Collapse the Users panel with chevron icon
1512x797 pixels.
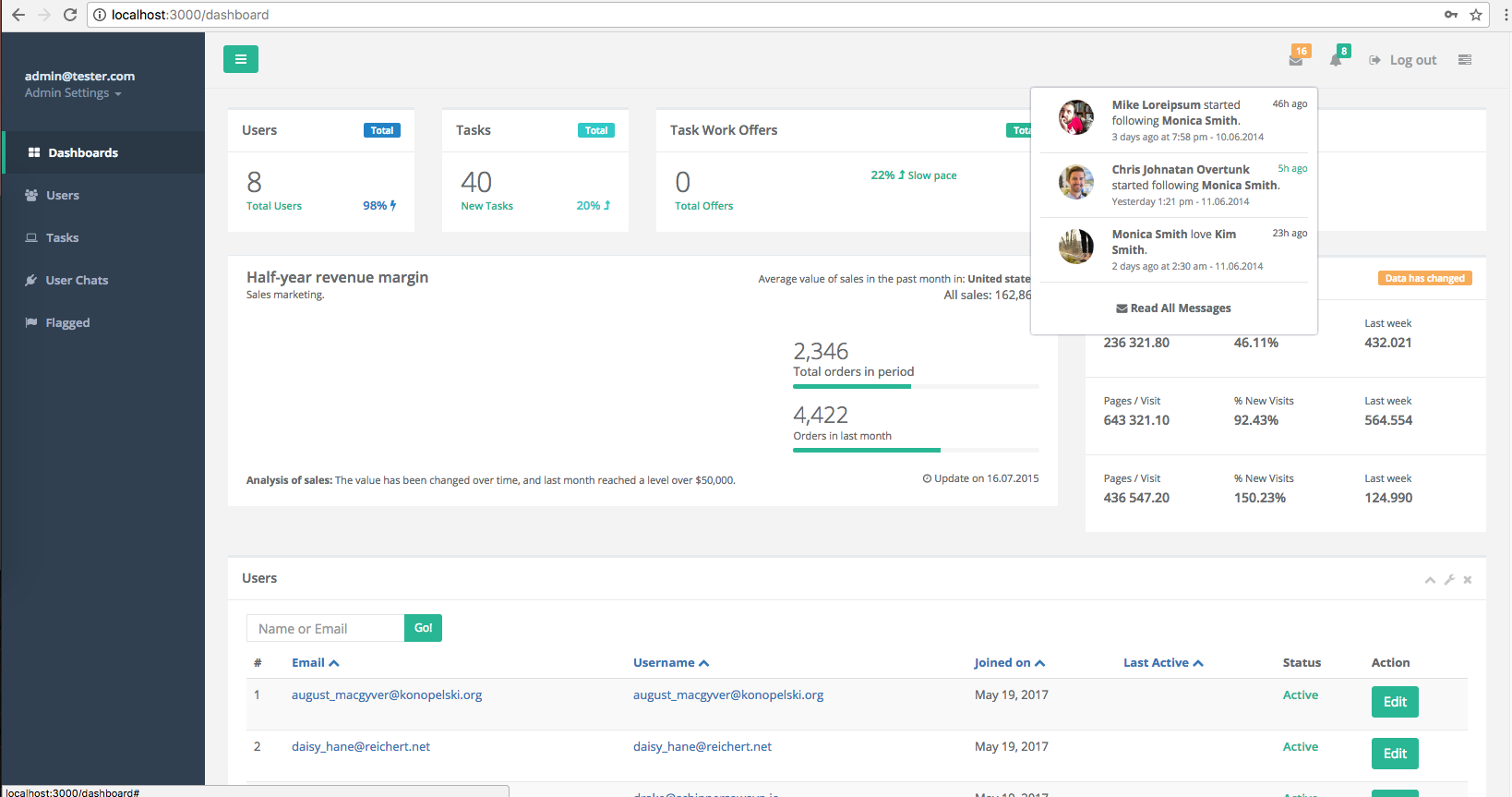[1430, 580]
